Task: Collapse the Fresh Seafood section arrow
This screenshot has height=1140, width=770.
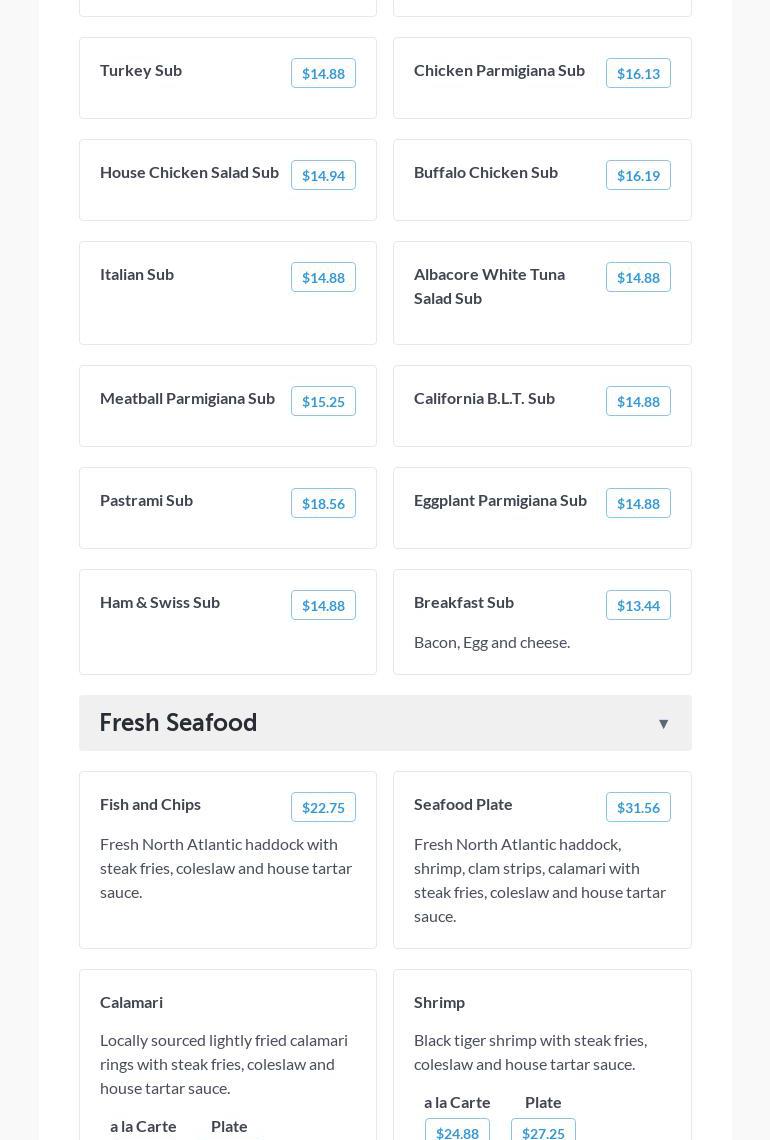Action: click(x=663, y=723)
